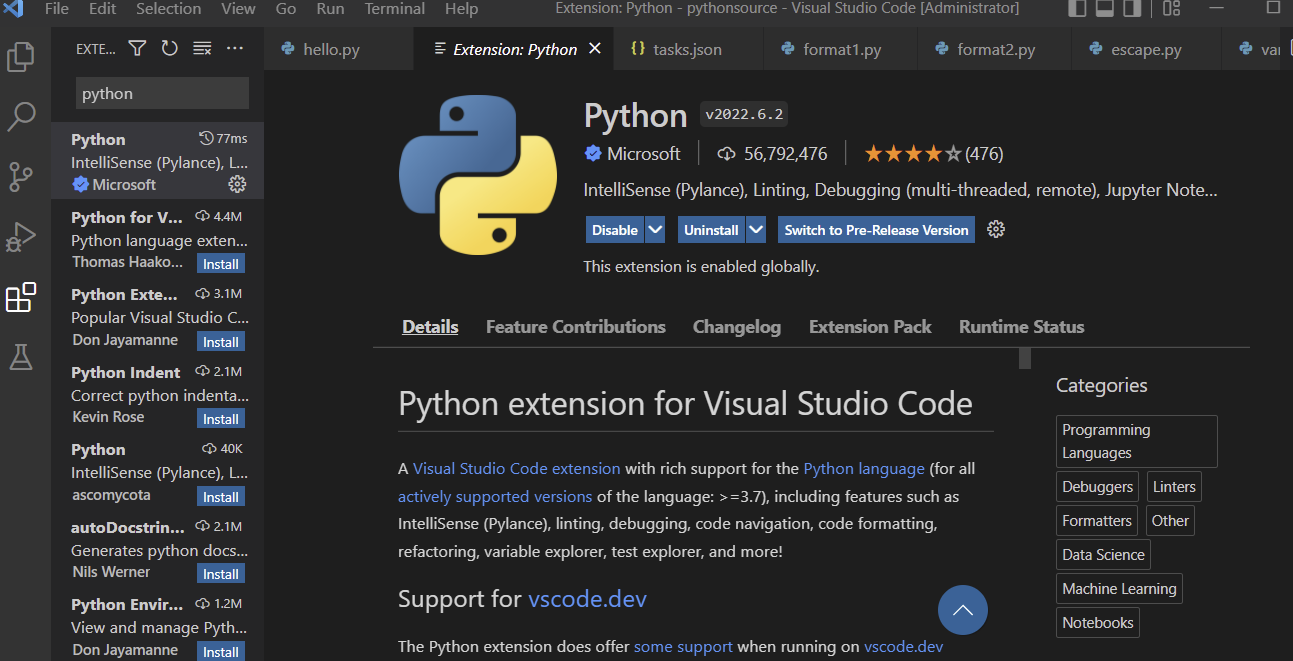Switch to hello.py editor tab
The image size is (1293, 661).
point(339,49)
